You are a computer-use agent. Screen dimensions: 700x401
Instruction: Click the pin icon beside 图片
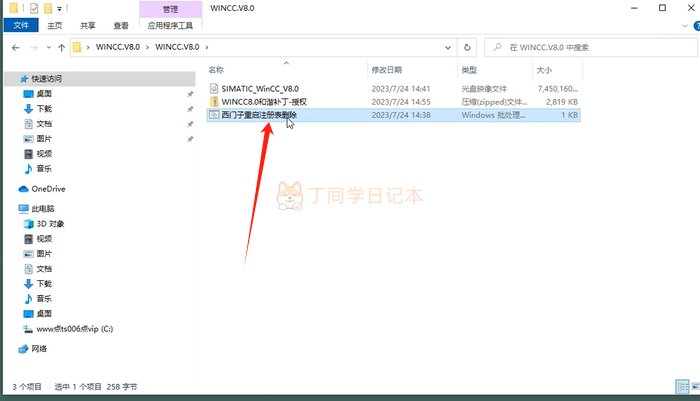point(190,139)
